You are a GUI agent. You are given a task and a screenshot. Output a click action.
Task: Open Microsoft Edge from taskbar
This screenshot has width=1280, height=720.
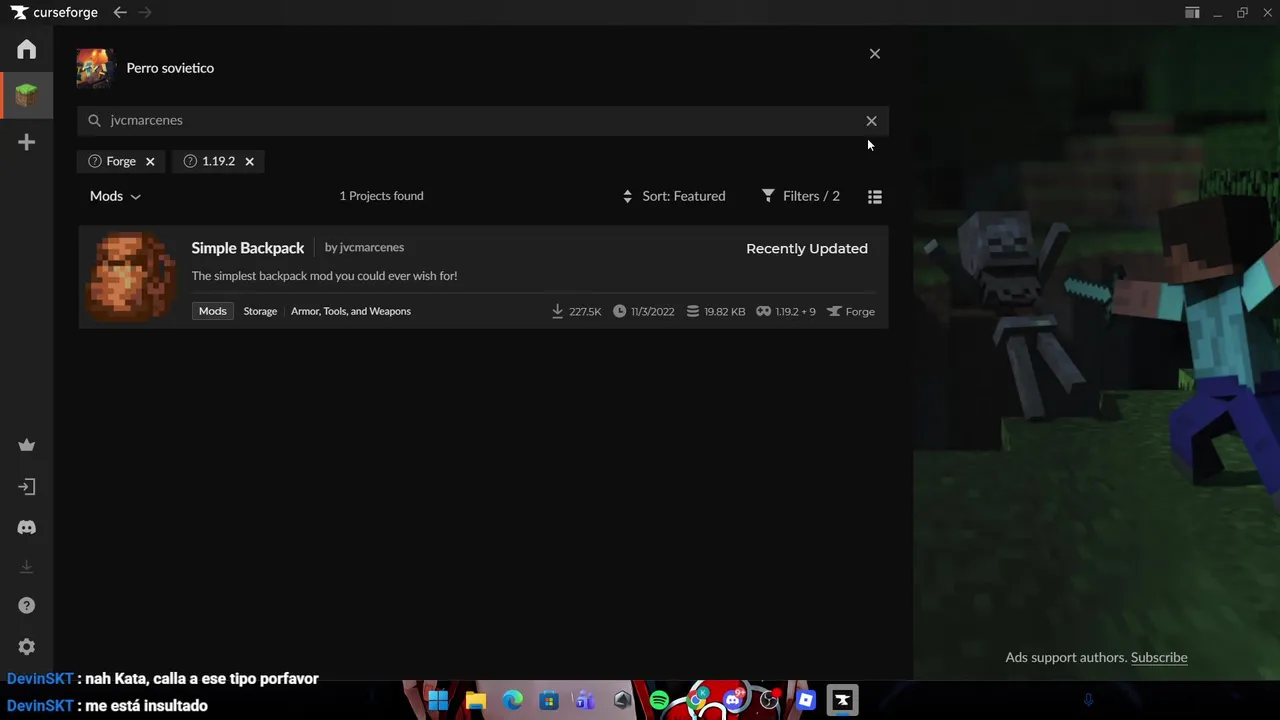point(512,701)
